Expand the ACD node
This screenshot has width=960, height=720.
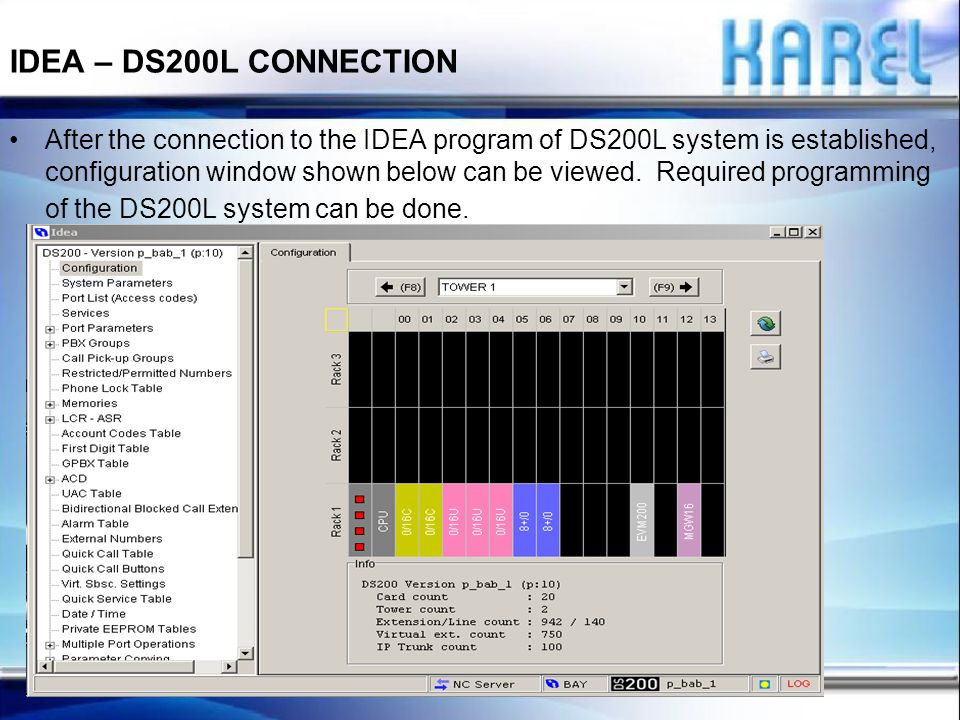pos(50,480)
